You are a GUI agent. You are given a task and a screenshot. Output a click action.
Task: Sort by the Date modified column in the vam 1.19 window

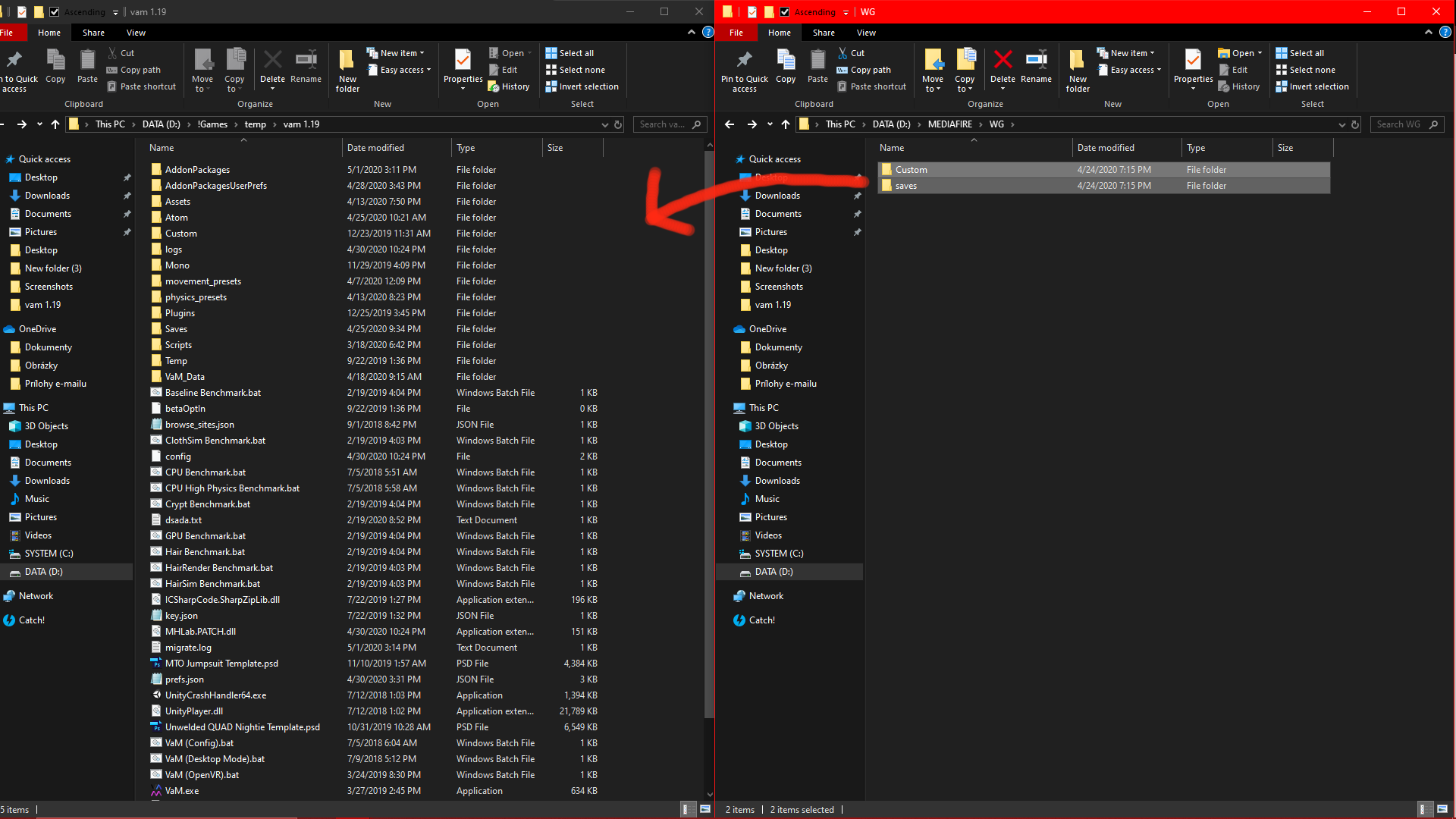pyautogui.click(x=397, y=148)
